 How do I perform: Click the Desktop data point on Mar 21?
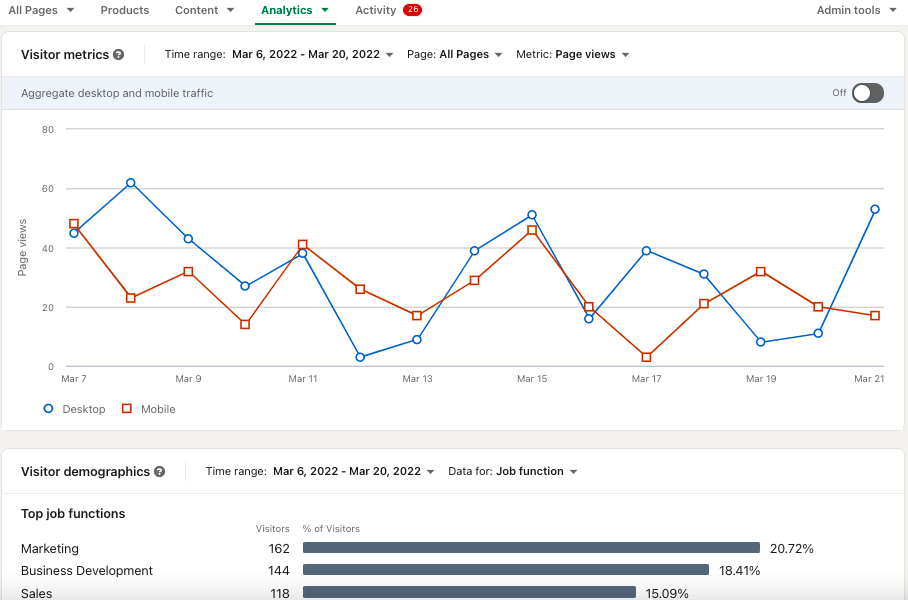point(875,209)
